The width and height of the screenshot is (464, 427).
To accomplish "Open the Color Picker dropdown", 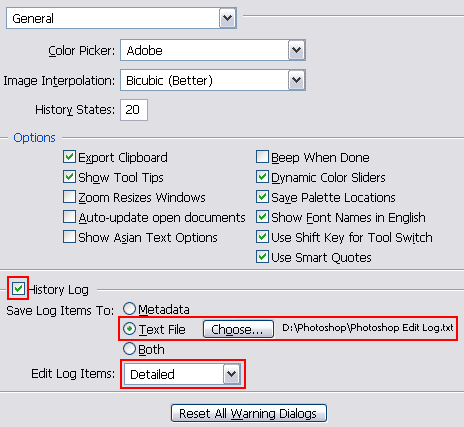I will click(213, 50).
